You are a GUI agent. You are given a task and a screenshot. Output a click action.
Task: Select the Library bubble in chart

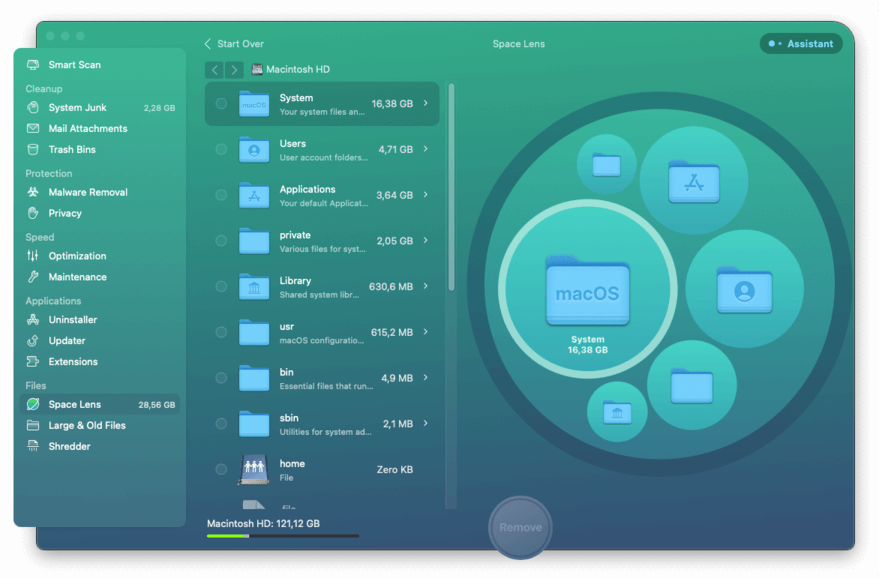pyautogui.click(x=617, y=412)
